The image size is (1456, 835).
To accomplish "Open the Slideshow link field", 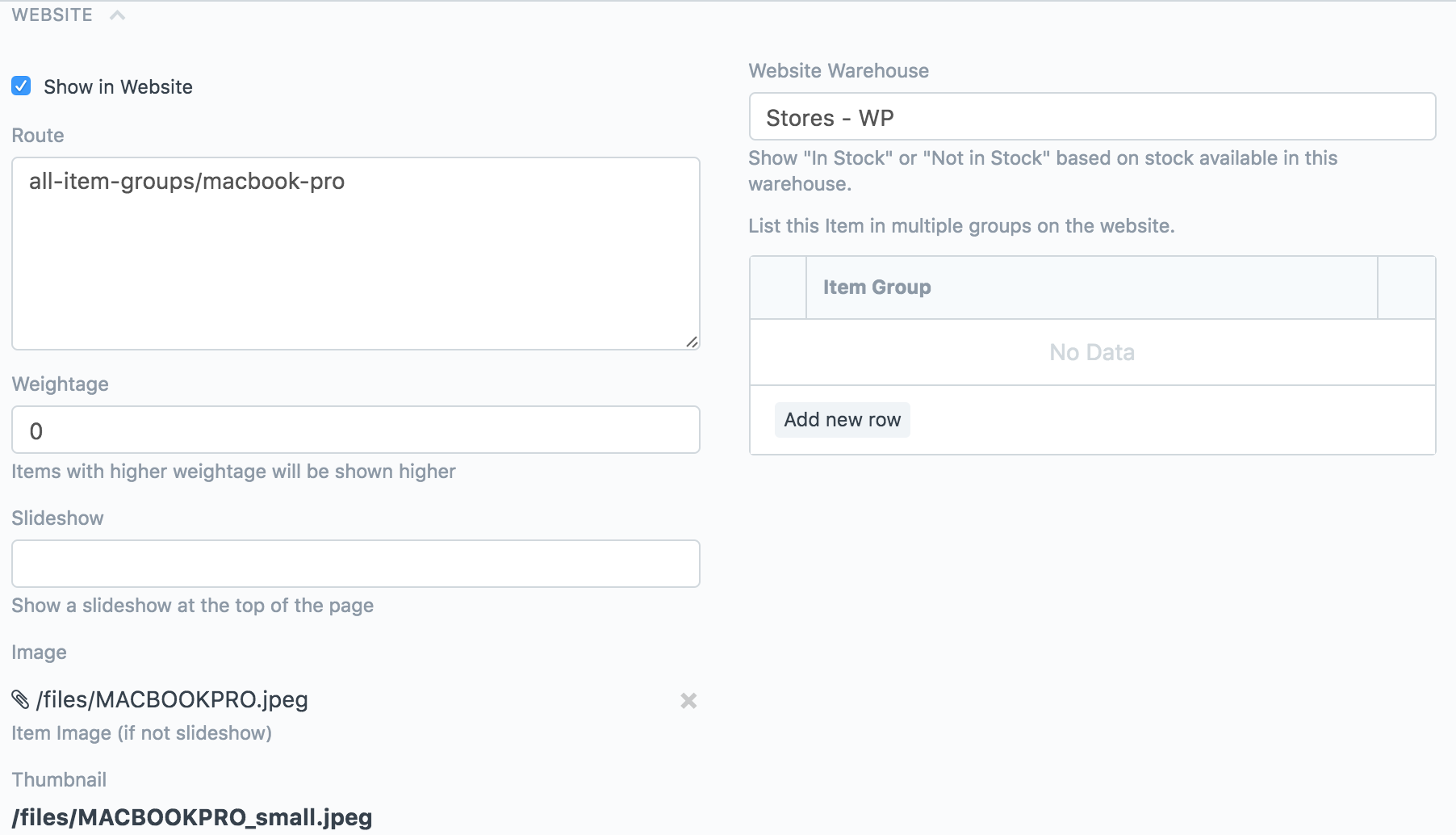I will click(355, 564).
